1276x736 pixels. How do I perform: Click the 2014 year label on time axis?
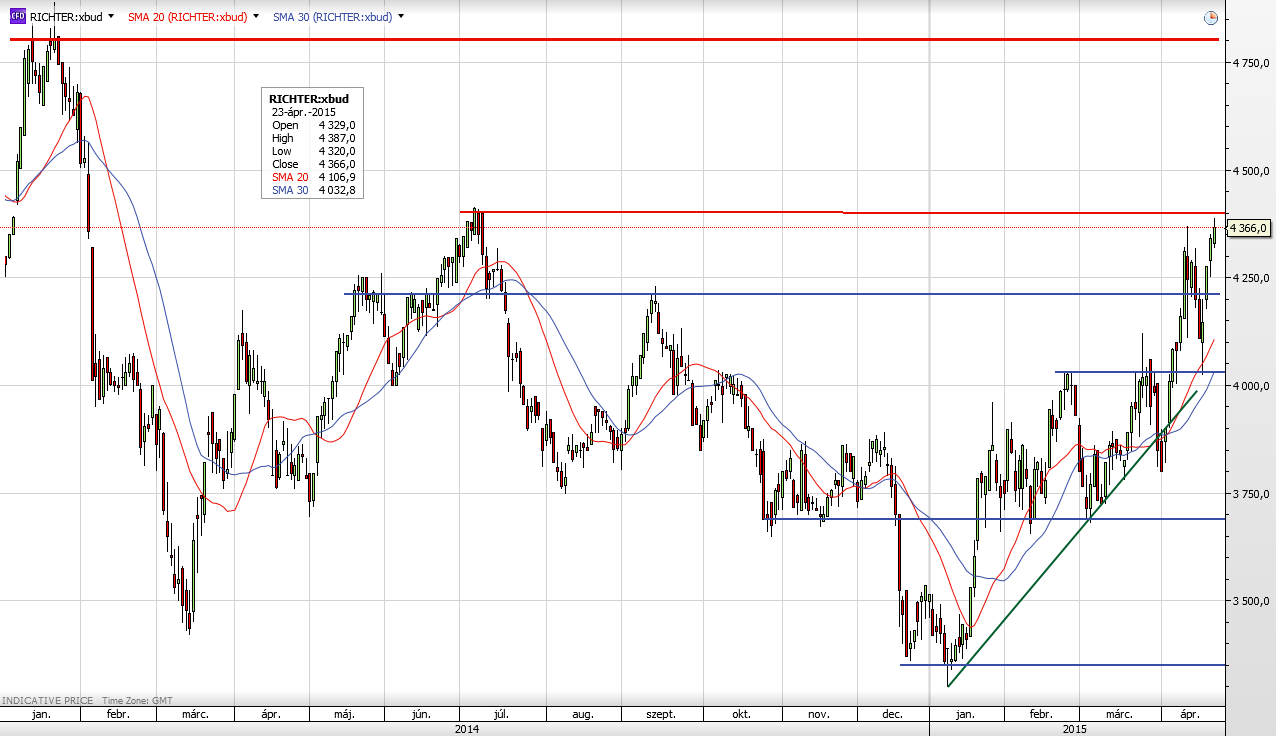point(466,729)
